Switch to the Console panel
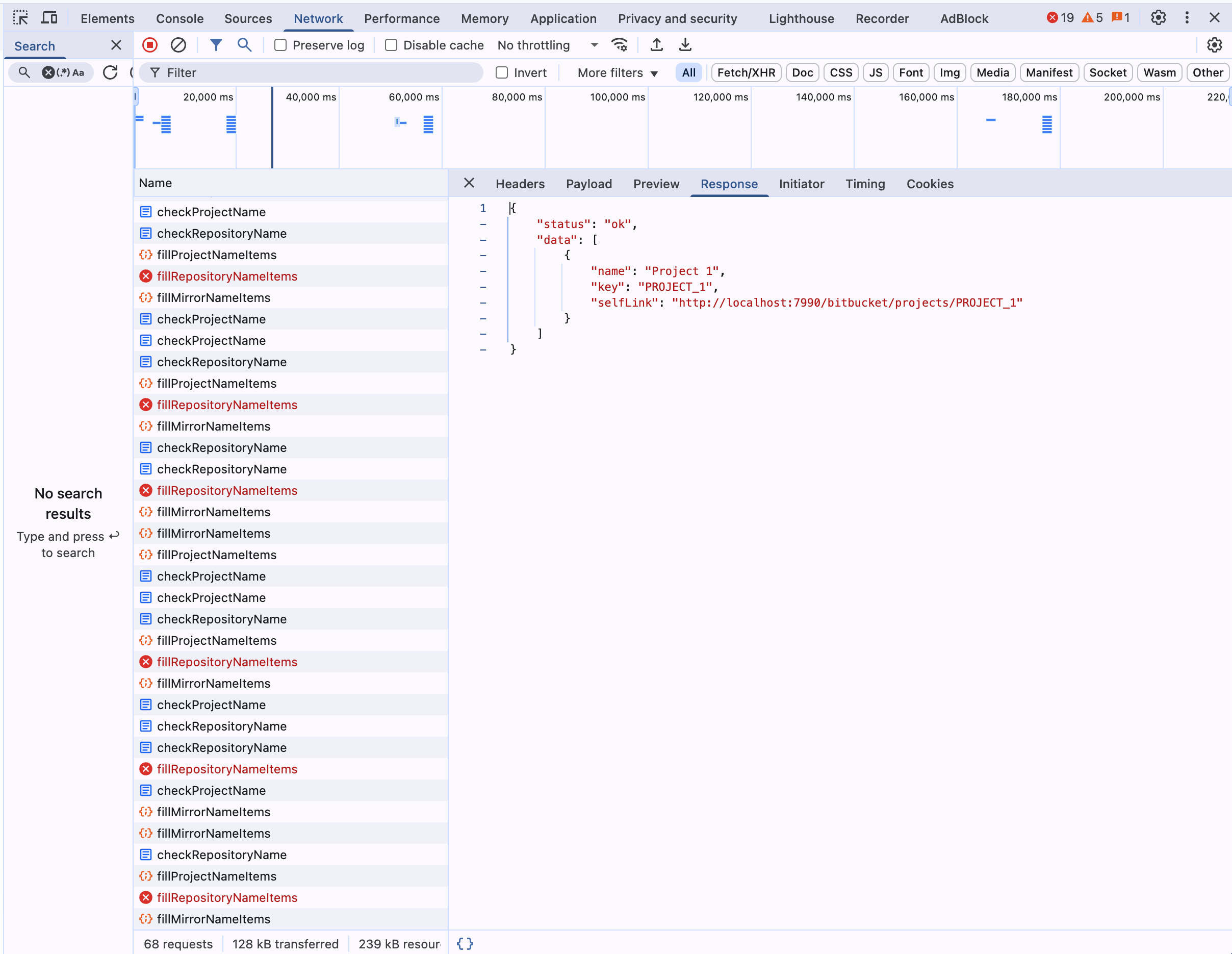Viewport: 1232px width, 954px height. point(179,18)
